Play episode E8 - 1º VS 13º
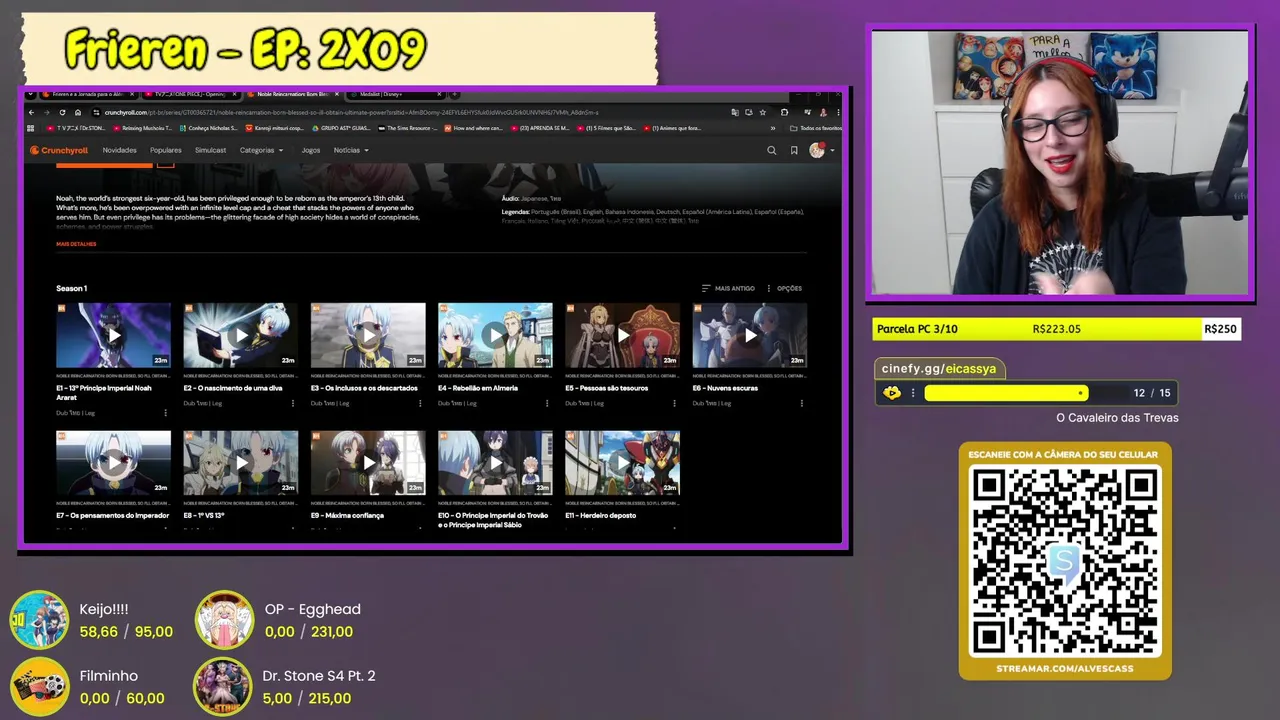The image size is (1280, 720). (240, 463)
